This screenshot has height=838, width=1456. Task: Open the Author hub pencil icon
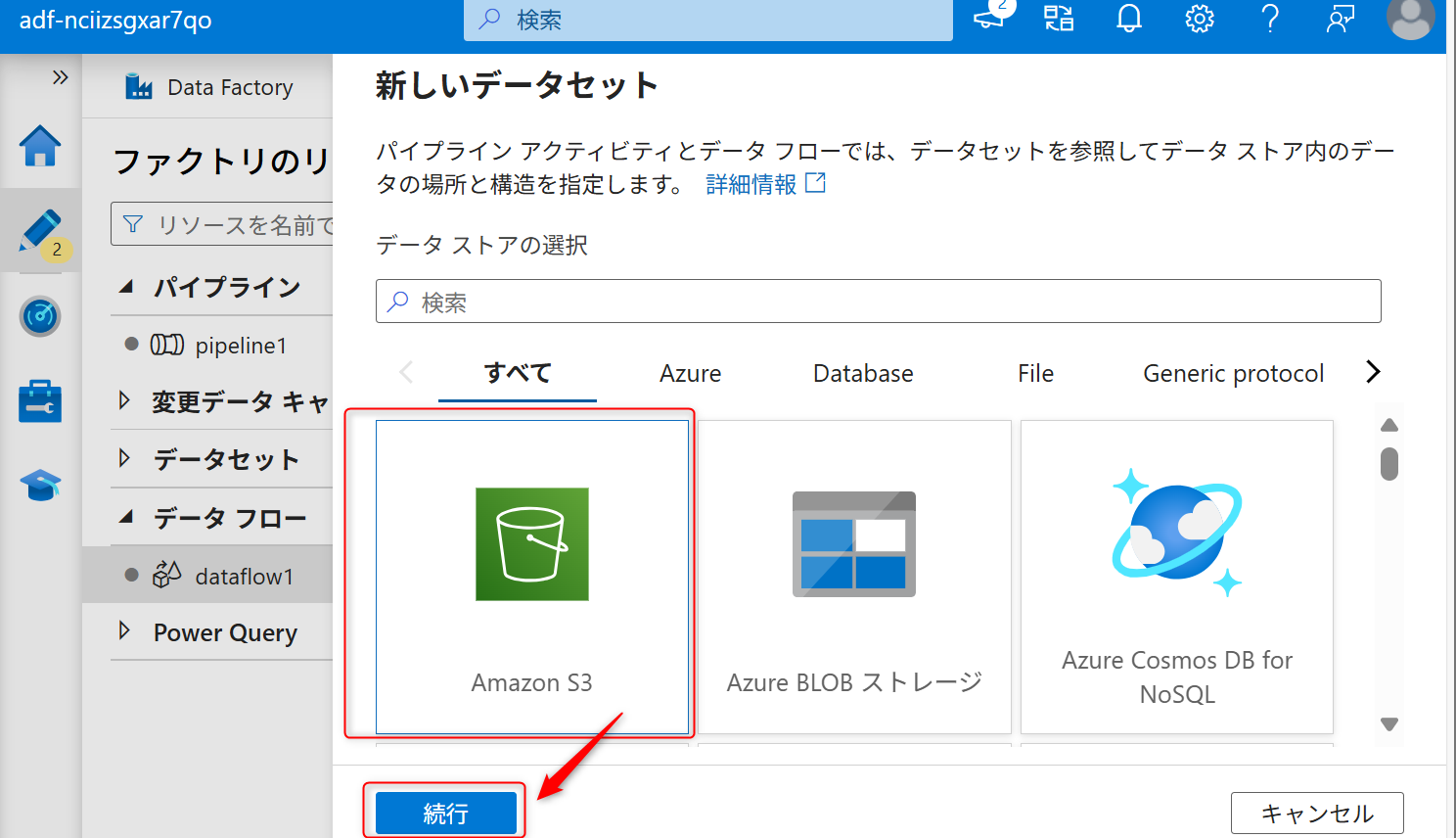pyautogui.click(x=40, y=231)
